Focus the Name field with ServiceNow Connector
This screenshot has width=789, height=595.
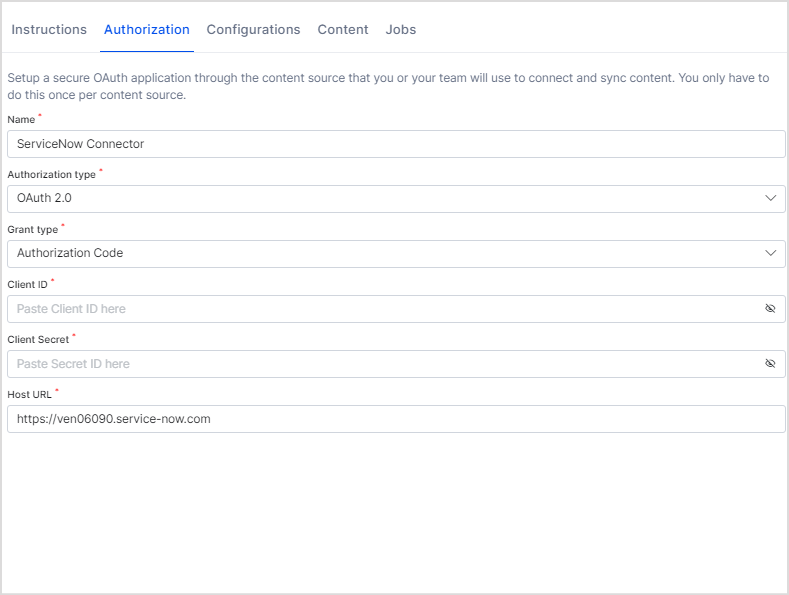coord(395,144)
